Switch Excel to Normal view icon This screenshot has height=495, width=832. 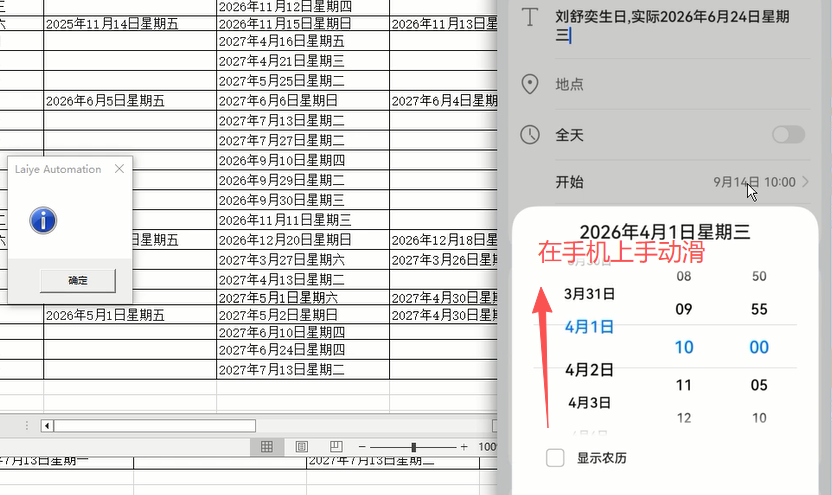click(x=267, y=447)
